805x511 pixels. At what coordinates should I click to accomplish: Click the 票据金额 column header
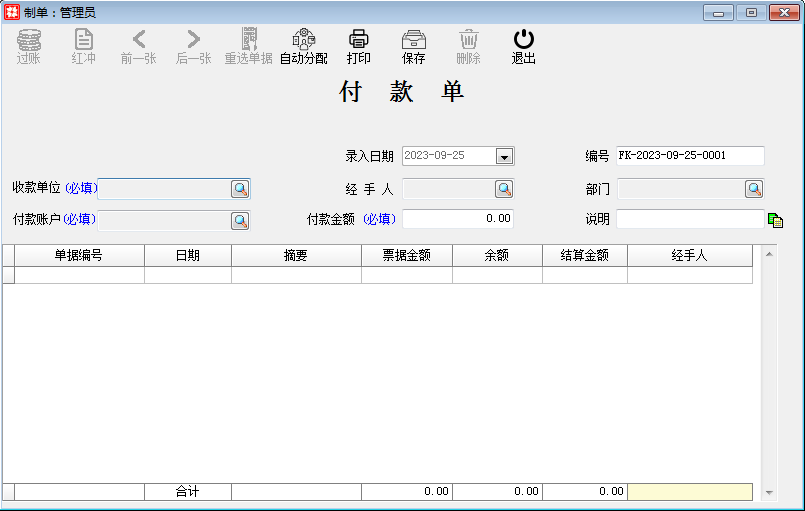pyautogui.click(x=406, y=255)
